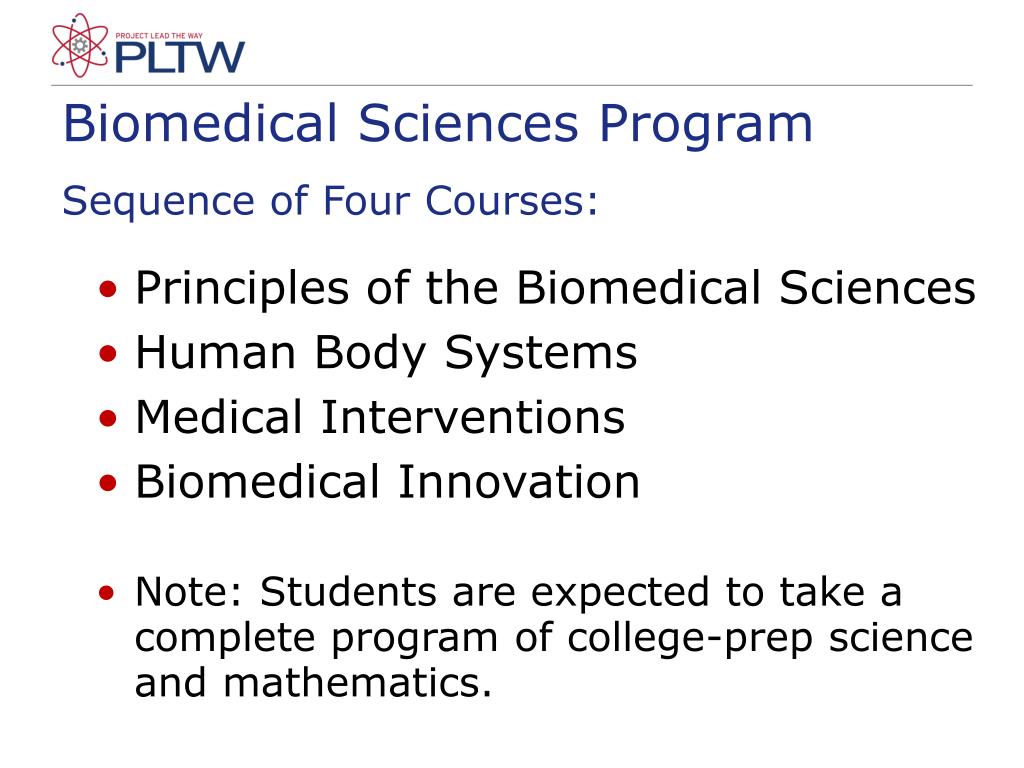
Task: Click the gear in the atom logo
Action: coord(80,45)
